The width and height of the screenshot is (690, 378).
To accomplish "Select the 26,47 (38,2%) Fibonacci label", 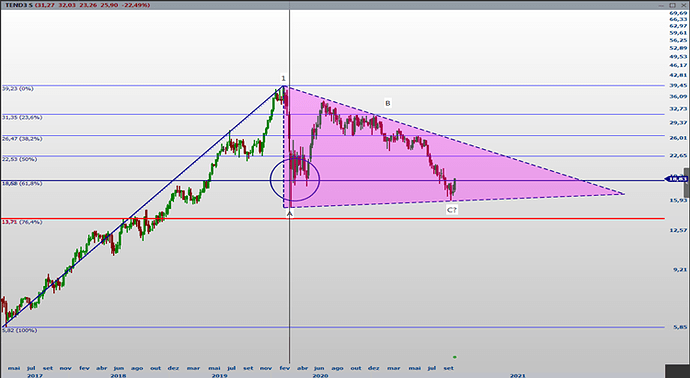I will pos(22,139).
